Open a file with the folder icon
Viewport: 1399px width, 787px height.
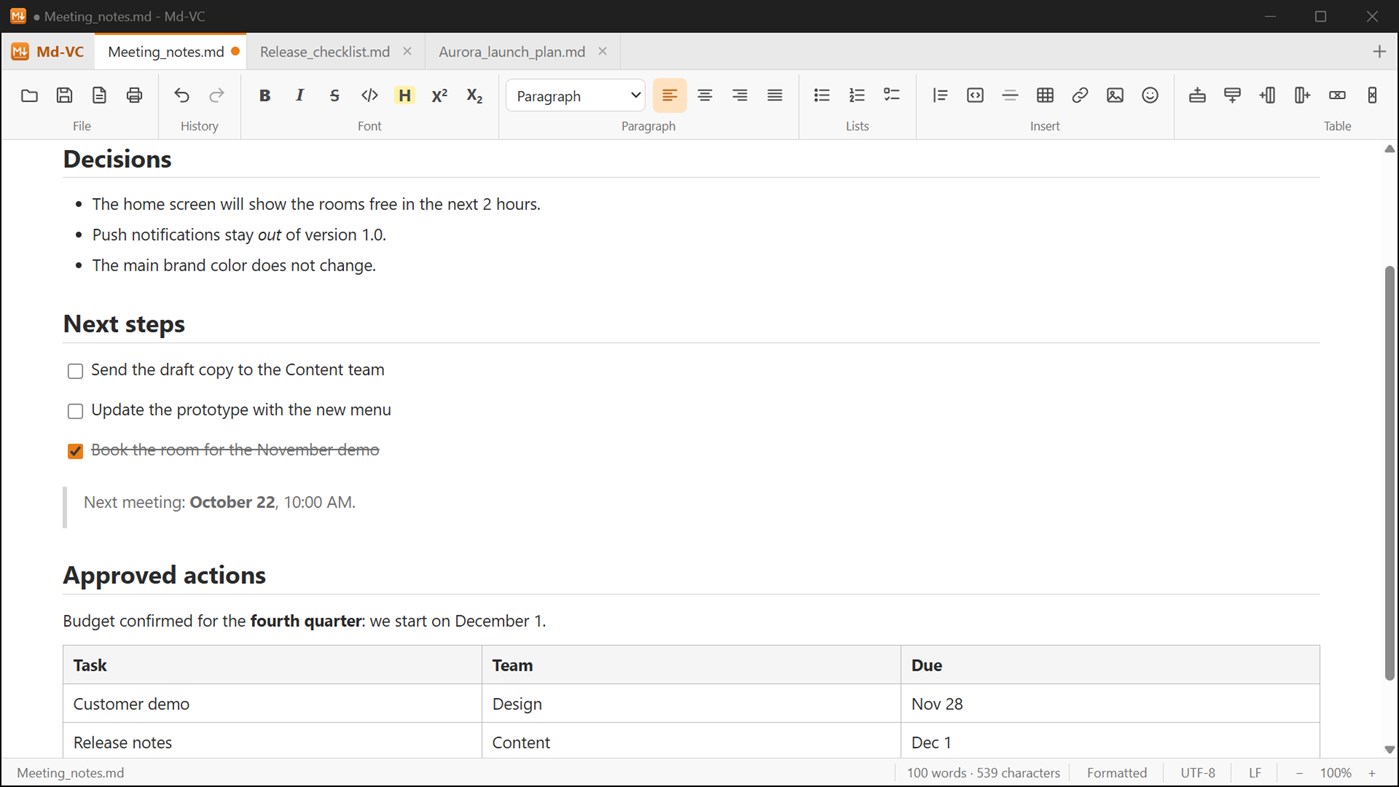click(29, 95)
